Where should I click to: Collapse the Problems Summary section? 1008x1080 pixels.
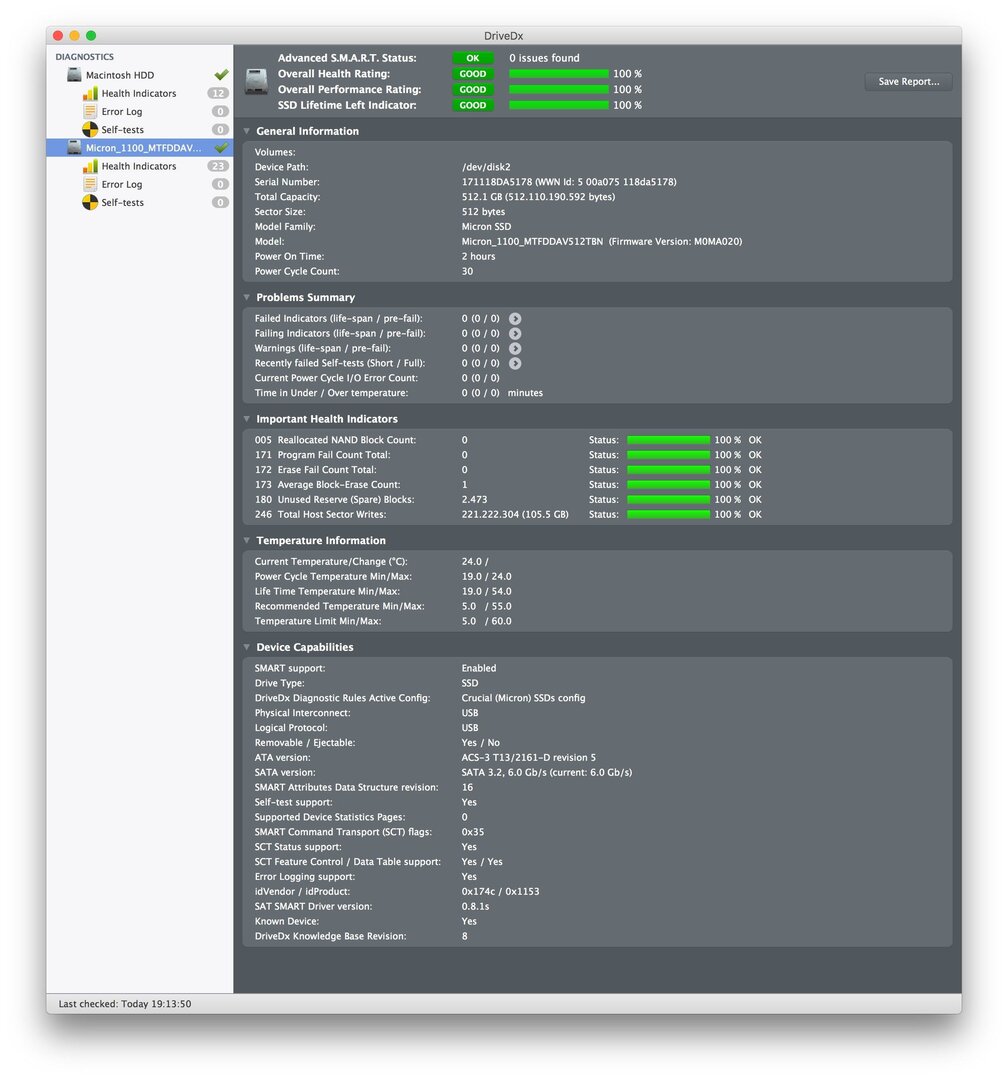coord(247,297)
